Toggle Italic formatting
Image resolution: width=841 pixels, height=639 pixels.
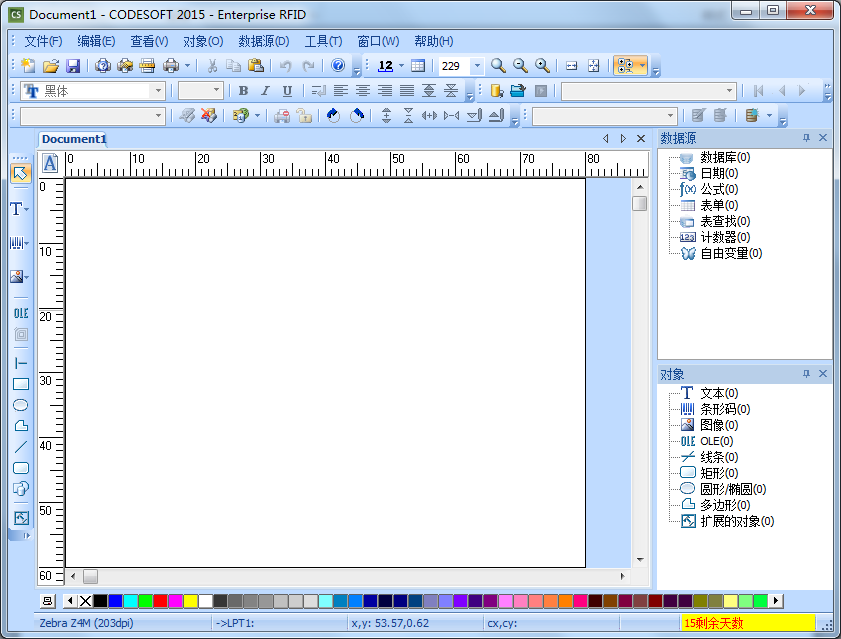265,91
